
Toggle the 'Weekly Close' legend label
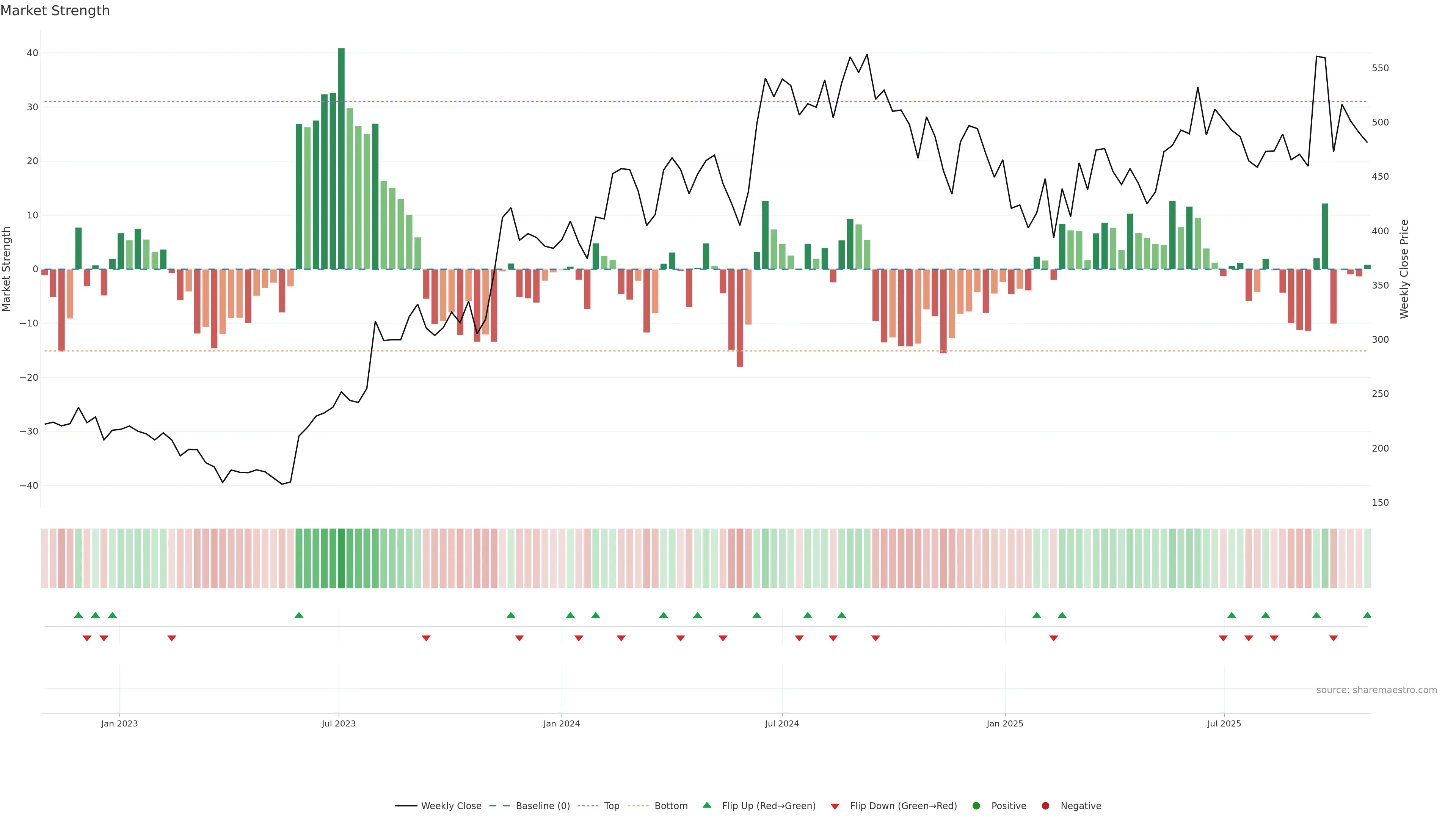pyautogui.click(x=451, y=806)
